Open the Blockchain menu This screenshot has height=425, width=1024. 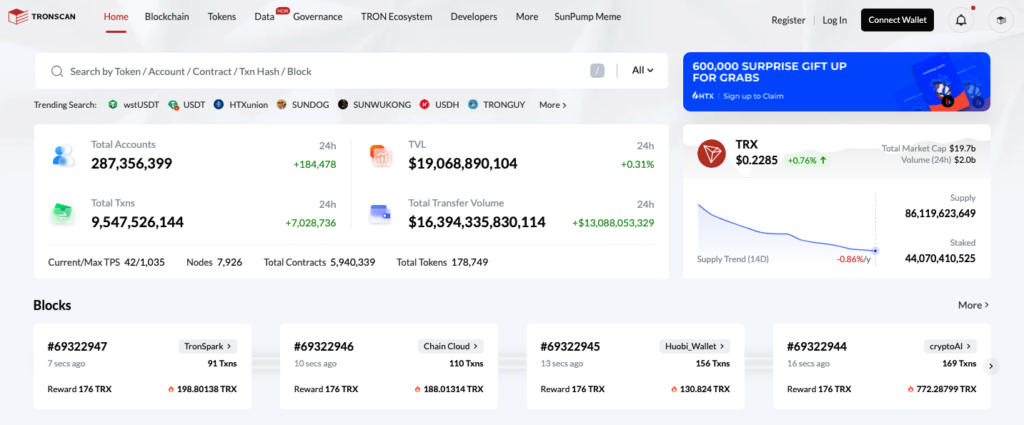tap(167, 17)
